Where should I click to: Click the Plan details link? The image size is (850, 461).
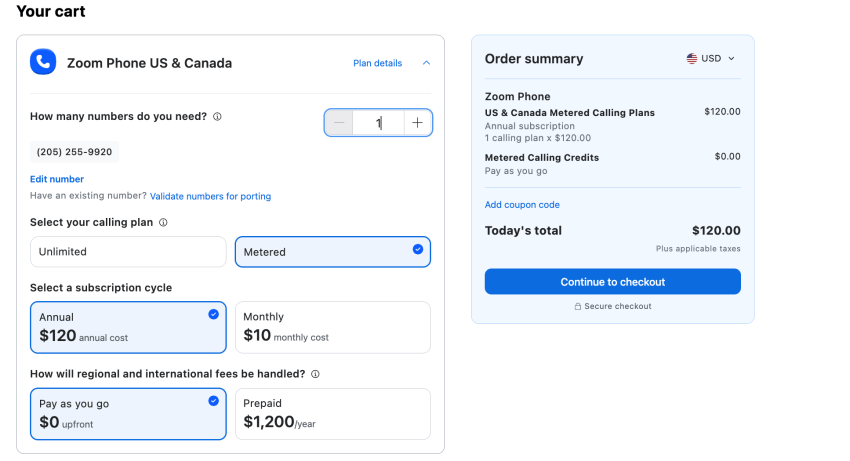377,63
